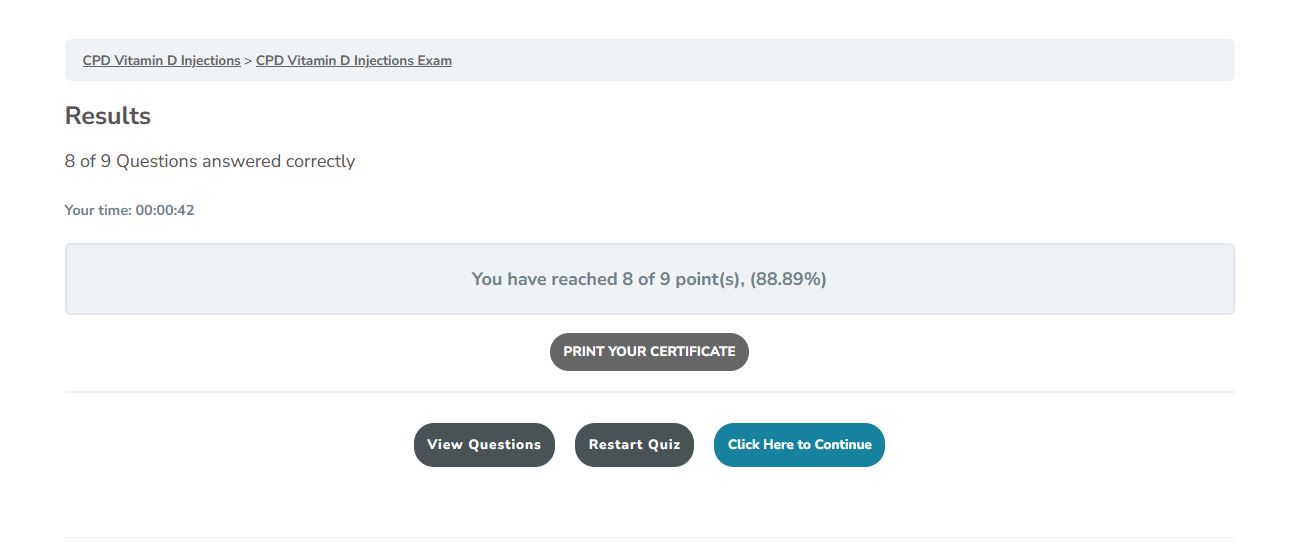Screen dimensions: 1296x551
Task: Click the questions answered correctly summary text
Action: [210, 161]
